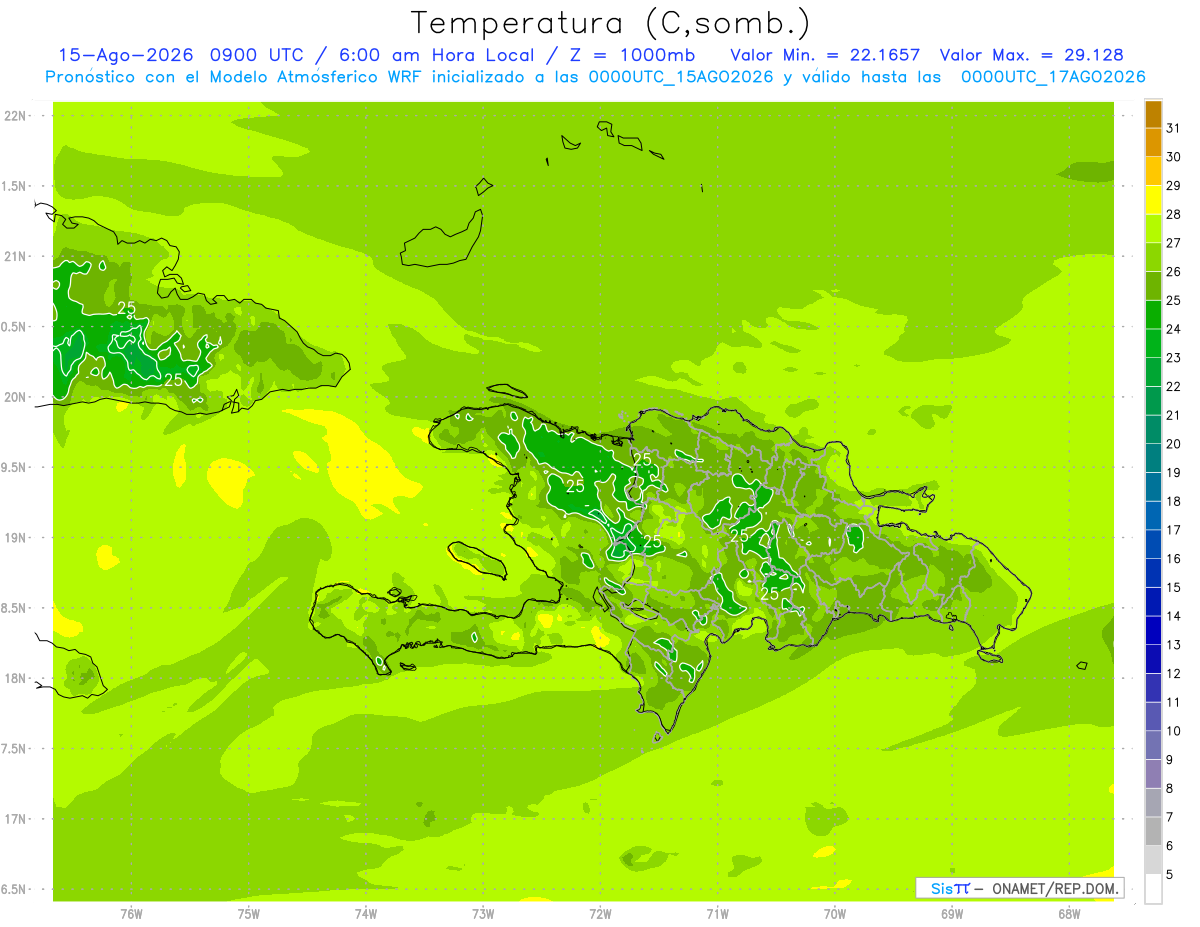The width and height of the screenshot is (1200, 927).
Task: Pick the legend swatch between 29 and 30
Action: tap(1153, 172)
